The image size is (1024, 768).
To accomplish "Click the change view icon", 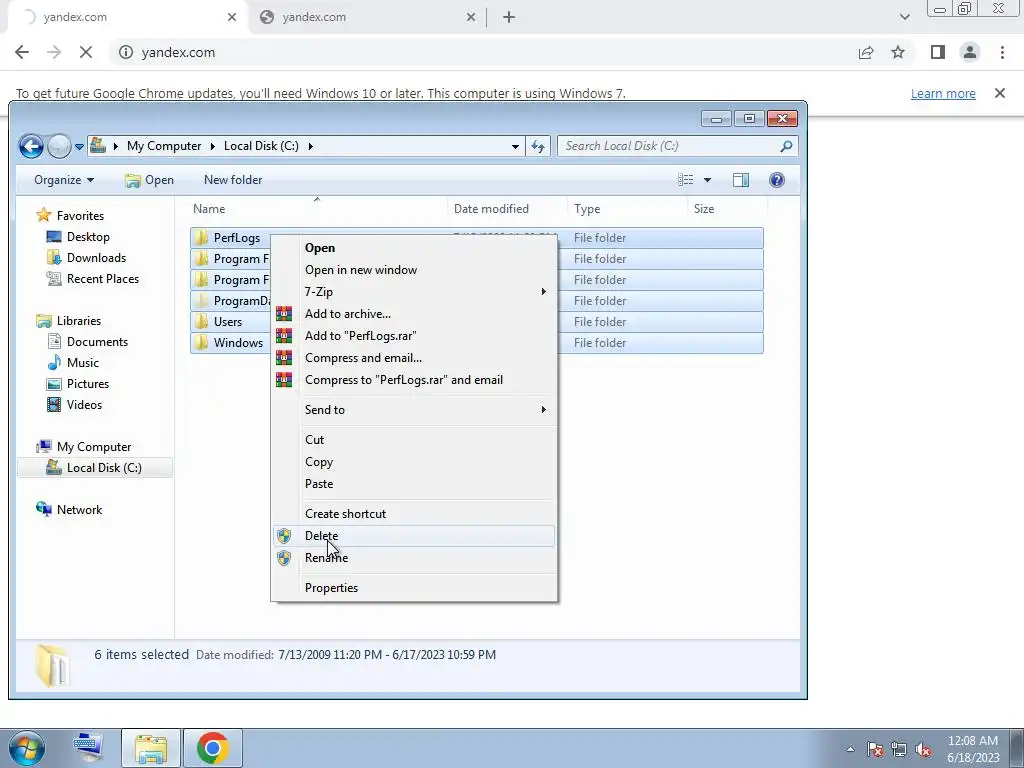I will pyautogui.click(x=685, y=180).
